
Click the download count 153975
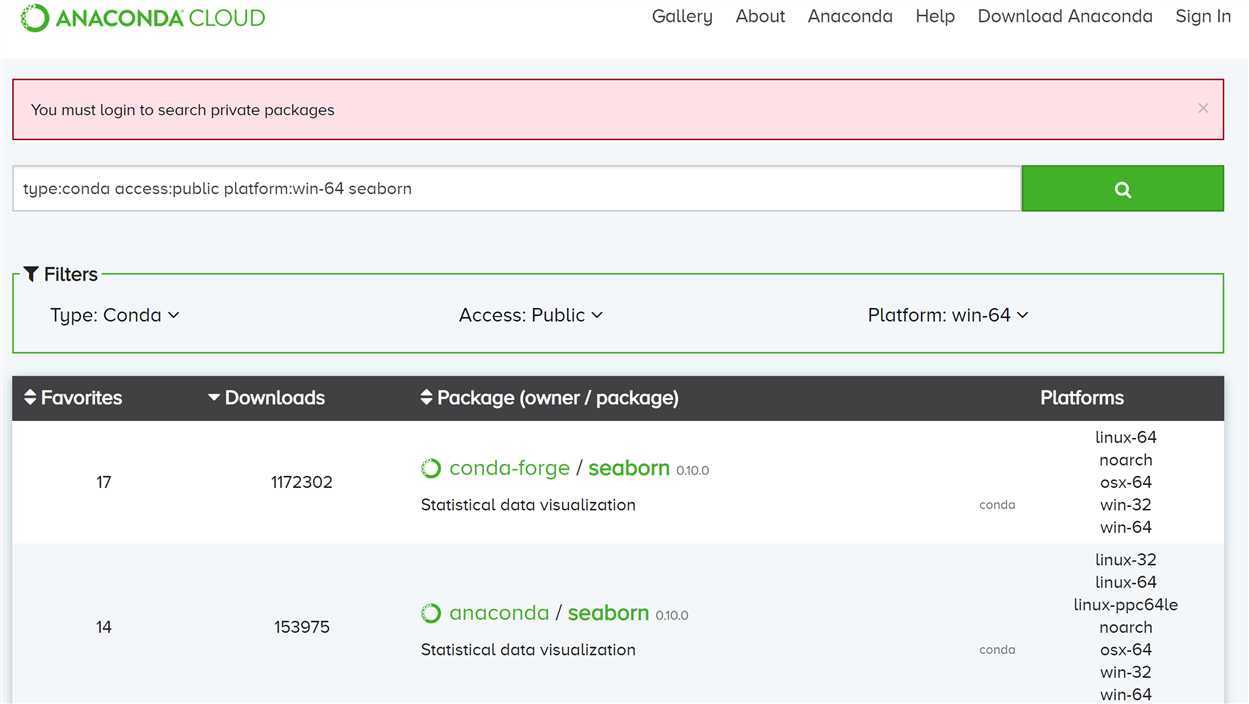(302, 627)
